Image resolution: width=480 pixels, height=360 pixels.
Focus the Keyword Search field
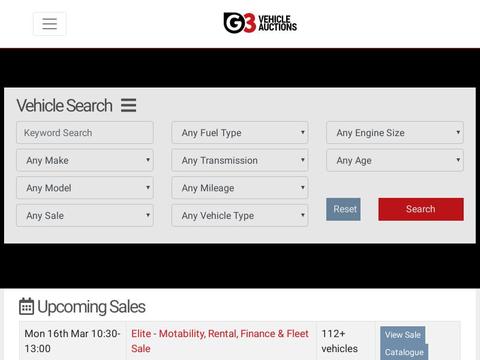85,133
